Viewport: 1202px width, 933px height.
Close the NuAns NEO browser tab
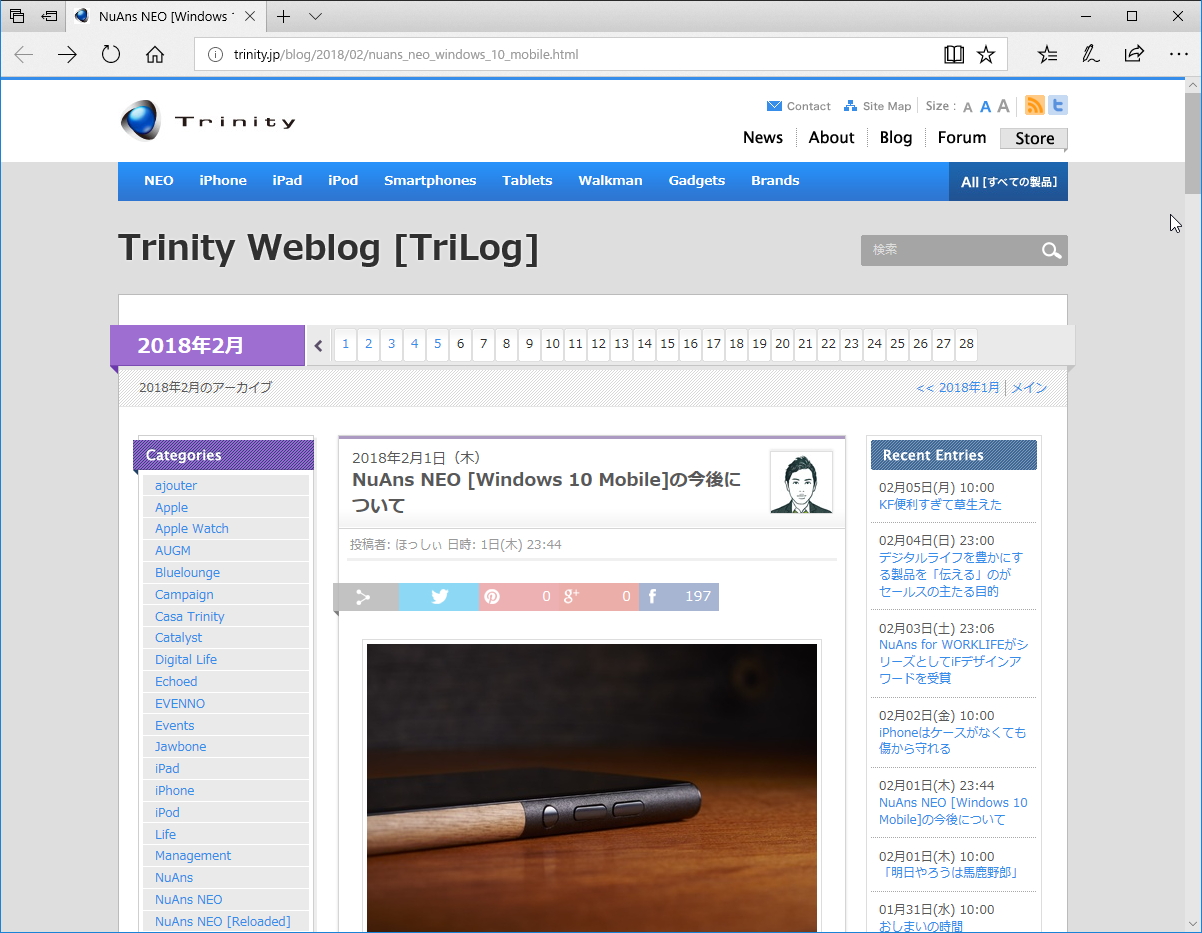pyautogui.click(x=252, y=16)
